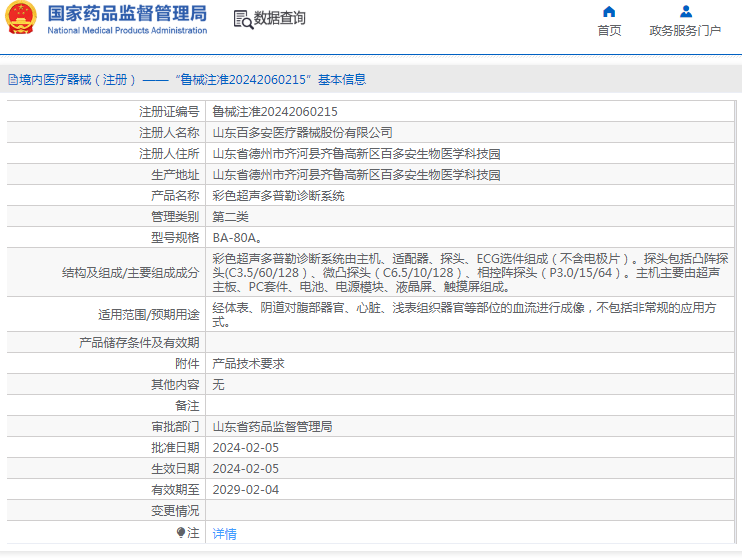742x558 pixels.
Task: Click the 注册人名称 row label
Action: (169, 133)
